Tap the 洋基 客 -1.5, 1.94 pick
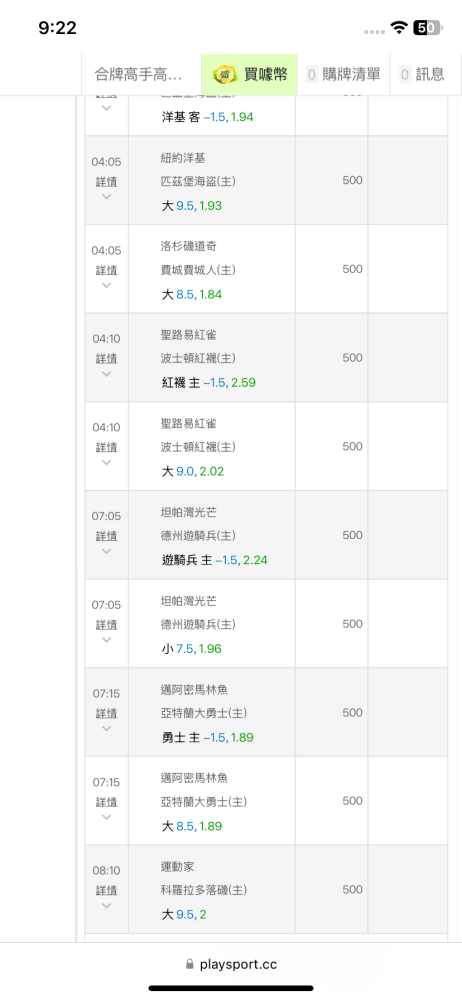462x1000 pixels. 207,117
